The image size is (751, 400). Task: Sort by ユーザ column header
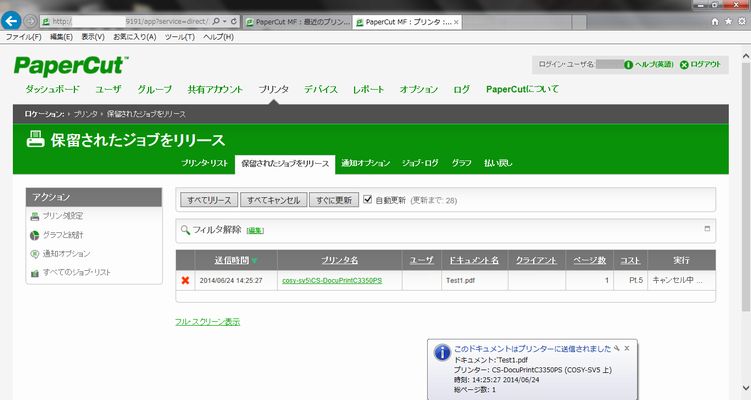click(421, 260)
